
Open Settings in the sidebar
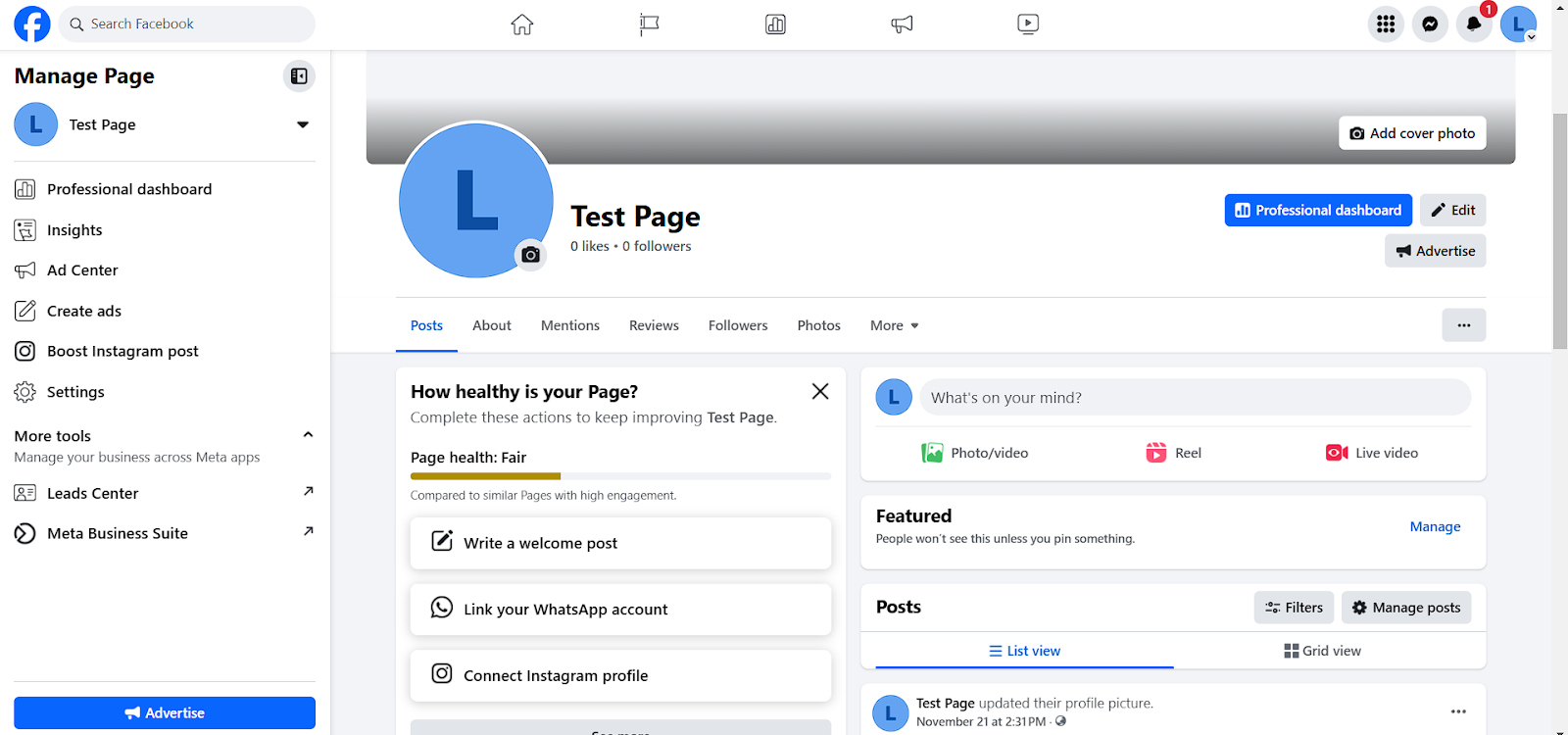pos(165,391)
